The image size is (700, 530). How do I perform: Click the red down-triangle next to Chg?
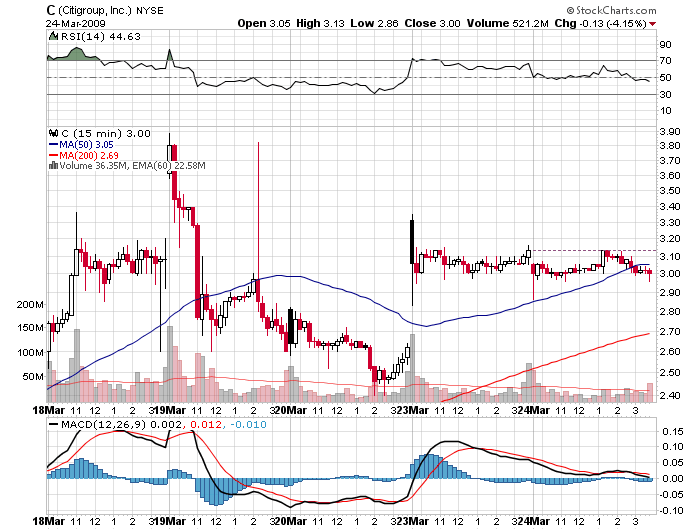tap(653, 24)
